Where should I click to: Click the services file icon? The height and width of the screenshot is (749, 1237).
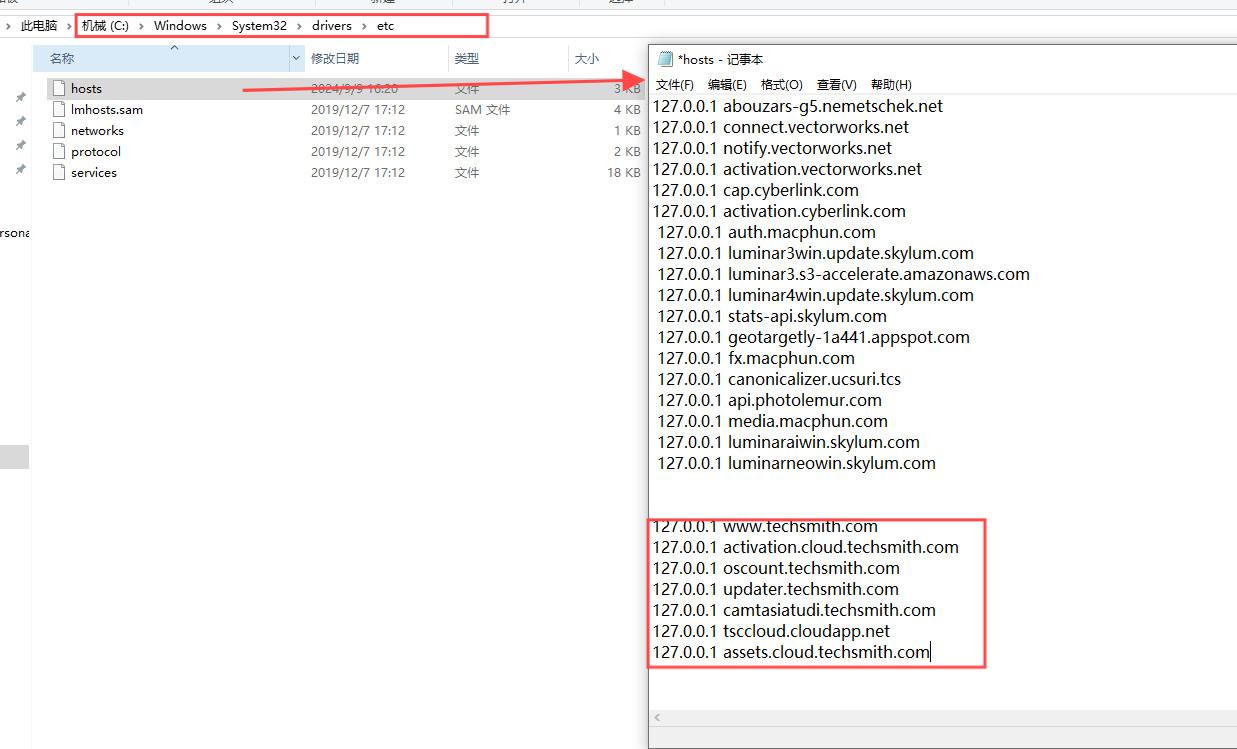click(x=58, y=173)
